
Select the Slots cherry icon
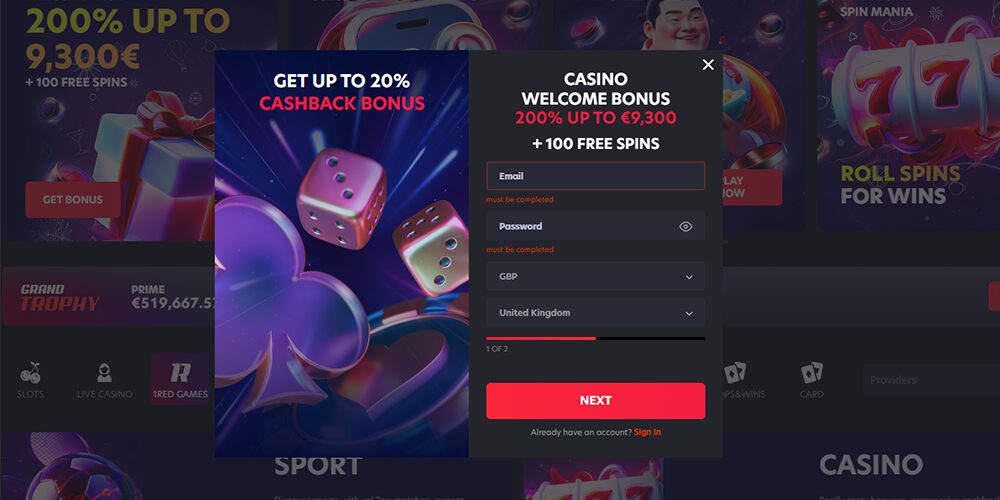click(x=30, y=372)
